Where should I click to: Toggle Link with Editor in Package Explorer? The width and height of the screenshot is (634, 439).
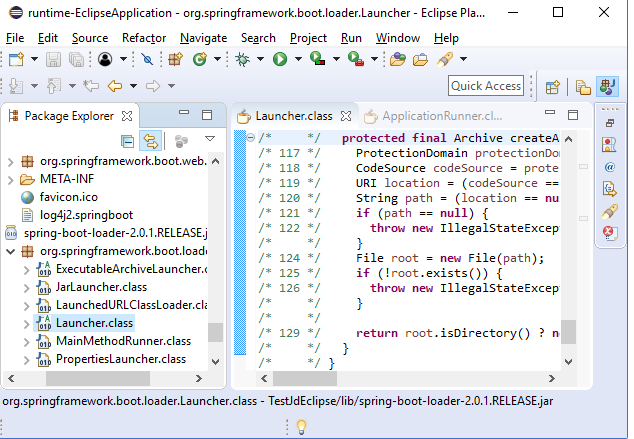click(150, 141)
